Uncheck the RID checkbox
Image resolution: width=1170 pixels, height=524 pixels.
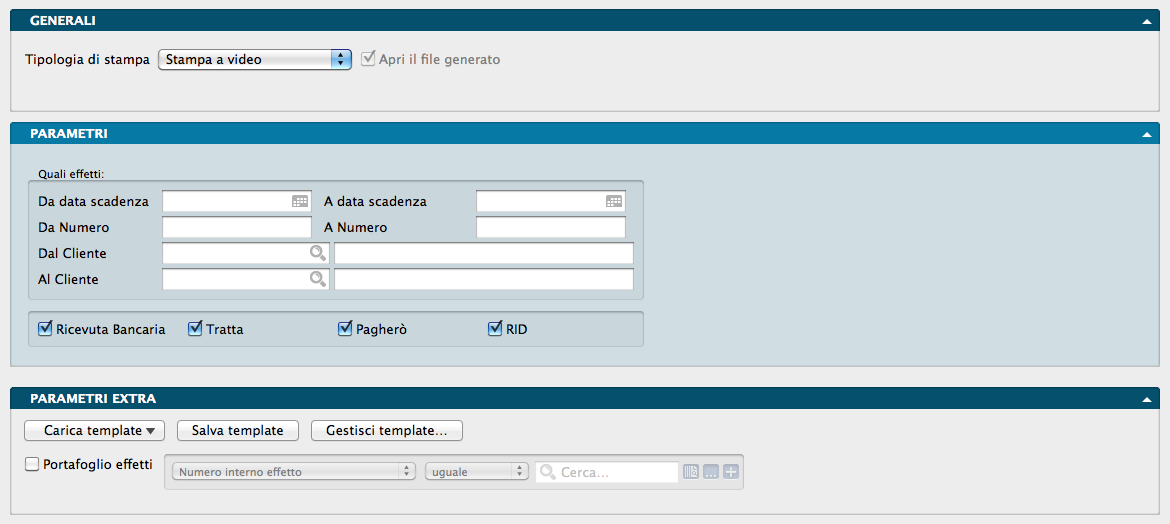(x=495, y=328)
